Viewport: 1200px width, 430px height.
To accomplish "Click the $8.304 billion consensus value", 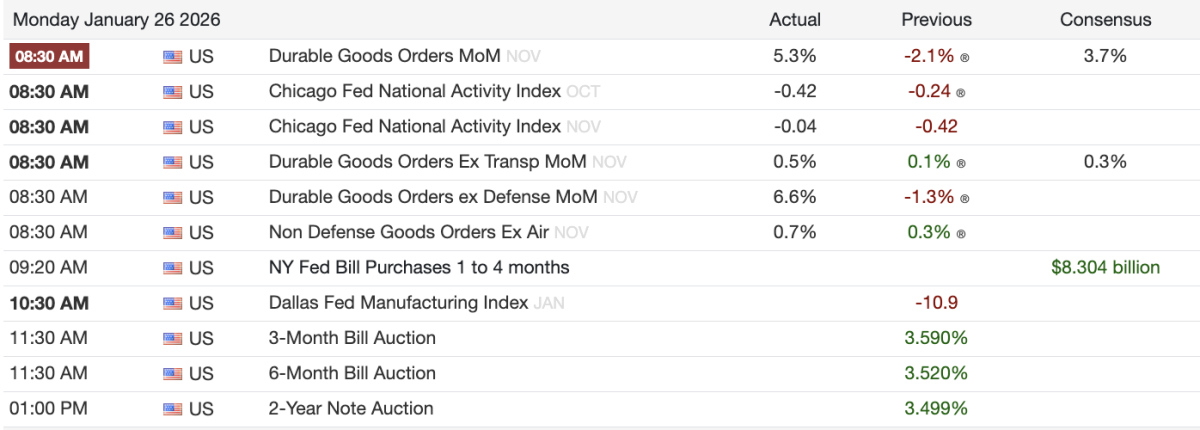I will click(x=1105, y=267).
